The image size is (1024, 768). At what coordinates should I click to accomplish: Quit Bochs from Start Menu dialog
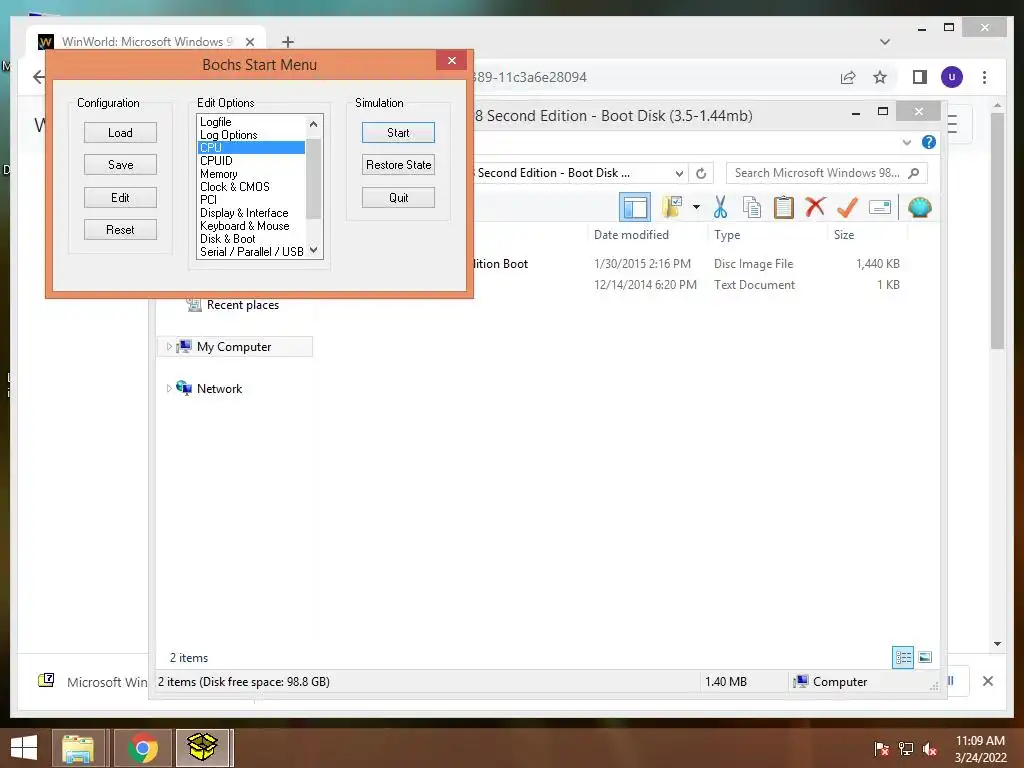pyautogui.click(x=398, y=197)
